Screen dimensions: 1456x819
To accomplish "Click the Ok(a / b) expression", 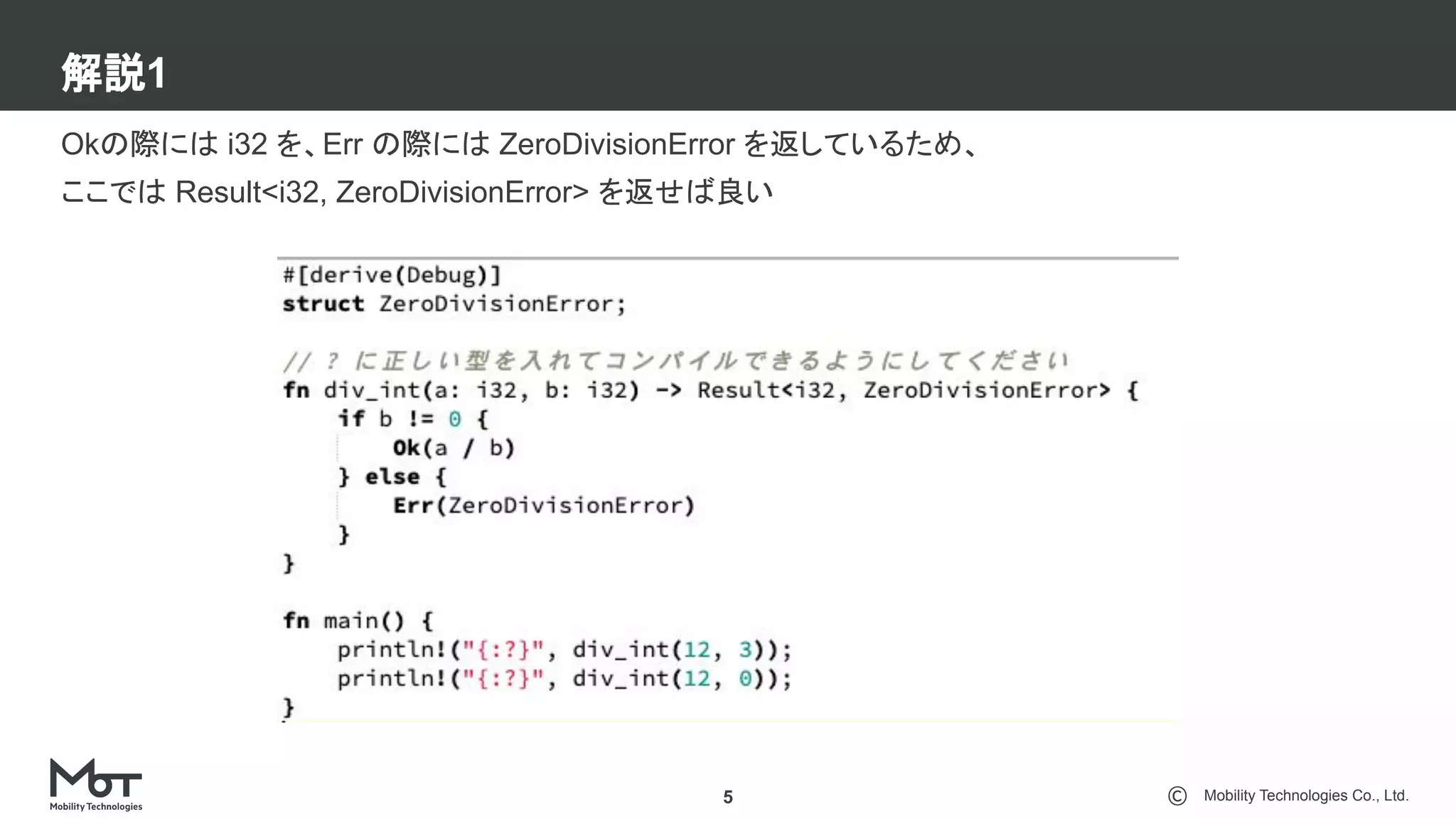I will click(x=454, y=448).
